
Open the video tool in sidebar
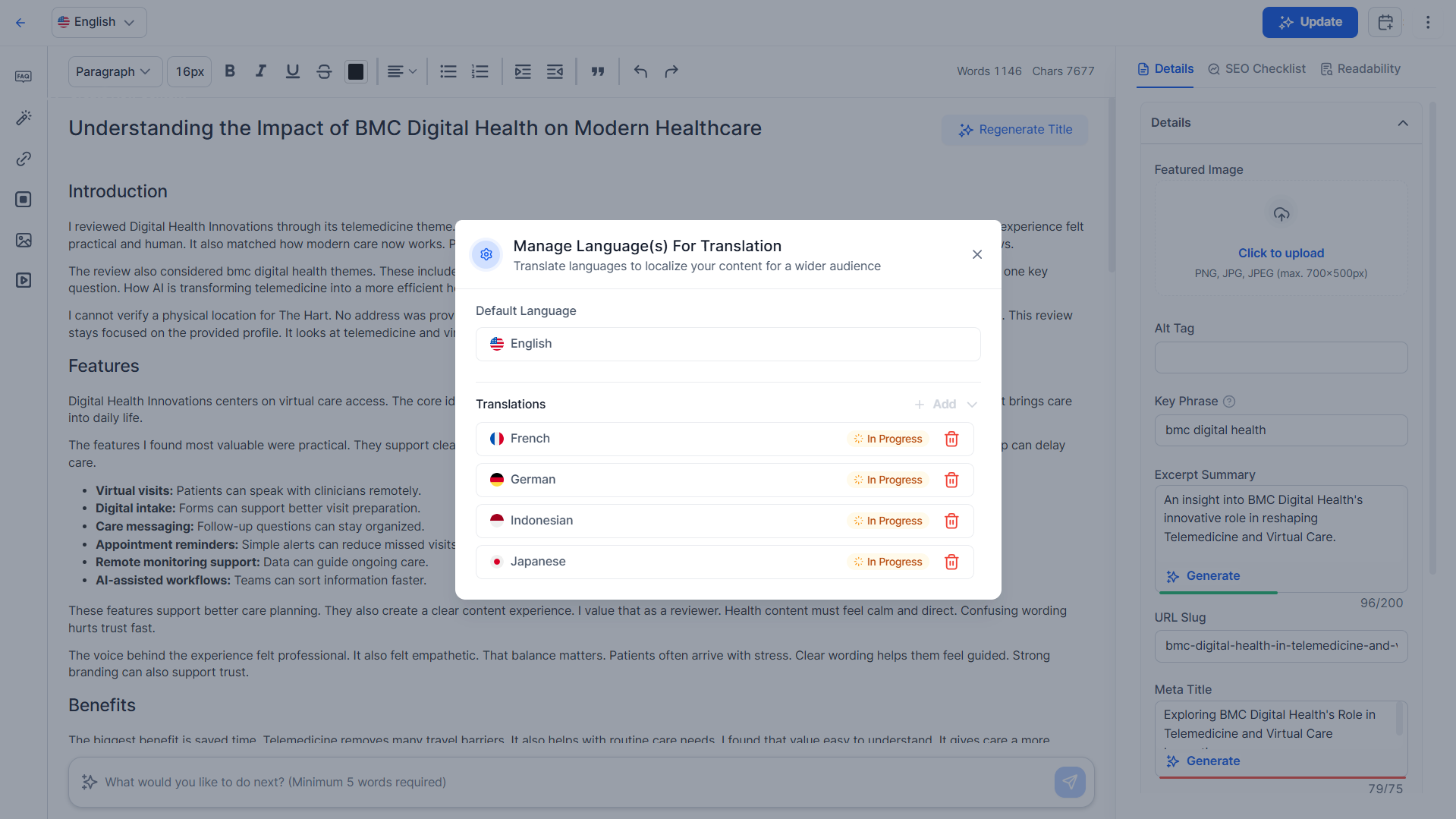[x=24, y=280]
